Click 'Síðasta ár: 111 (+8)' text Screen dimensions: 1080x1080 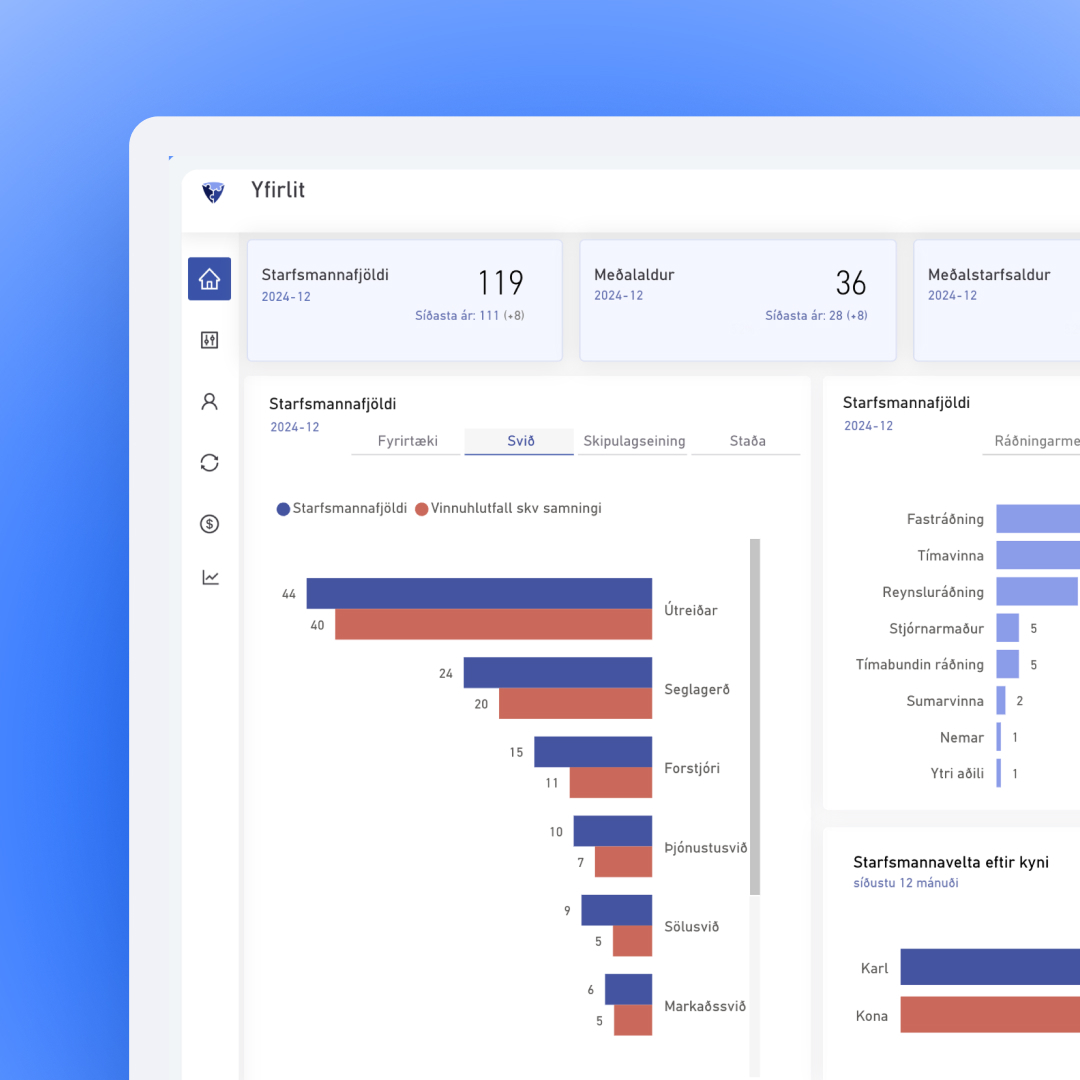pyautogui.click(x=469, y=315)
